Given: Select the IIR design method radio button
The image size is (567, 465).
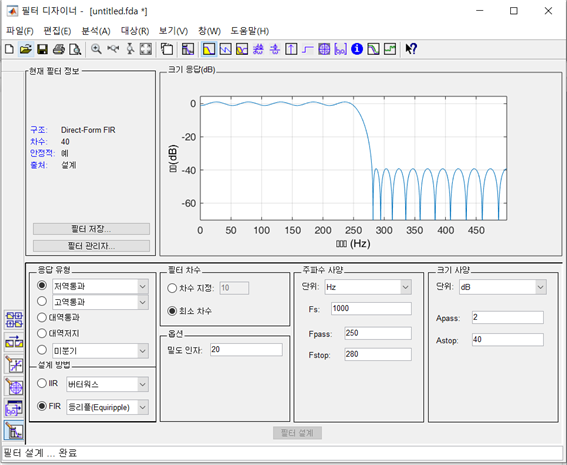Looking at the screenshot, I should point(42,383).
